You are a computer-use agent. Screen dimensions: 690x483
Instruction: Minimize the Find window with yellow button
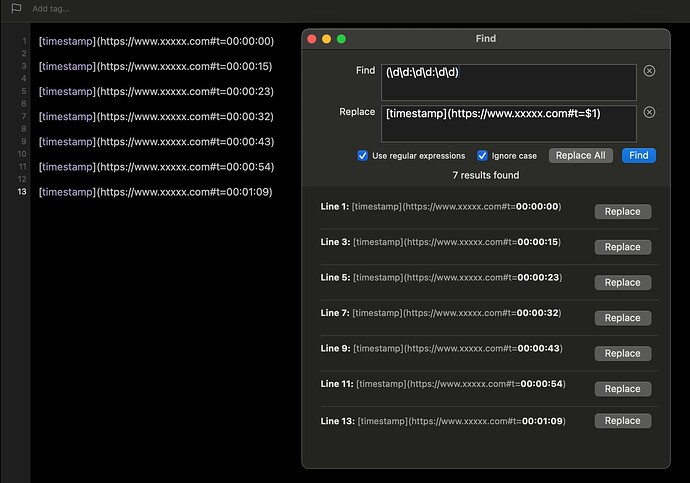point(327,39)
